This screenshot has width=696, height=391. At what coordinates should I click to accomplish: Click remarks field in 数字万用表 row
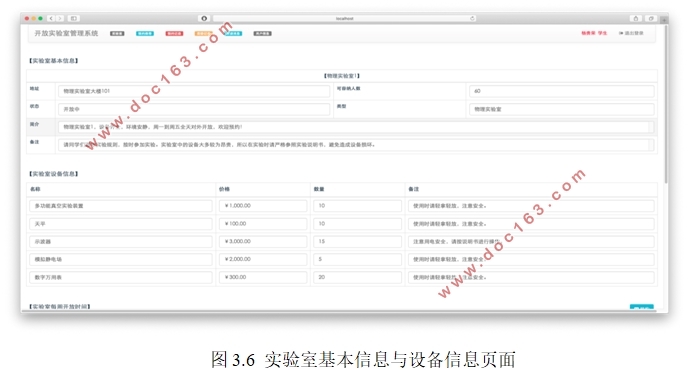pos(531,277)
